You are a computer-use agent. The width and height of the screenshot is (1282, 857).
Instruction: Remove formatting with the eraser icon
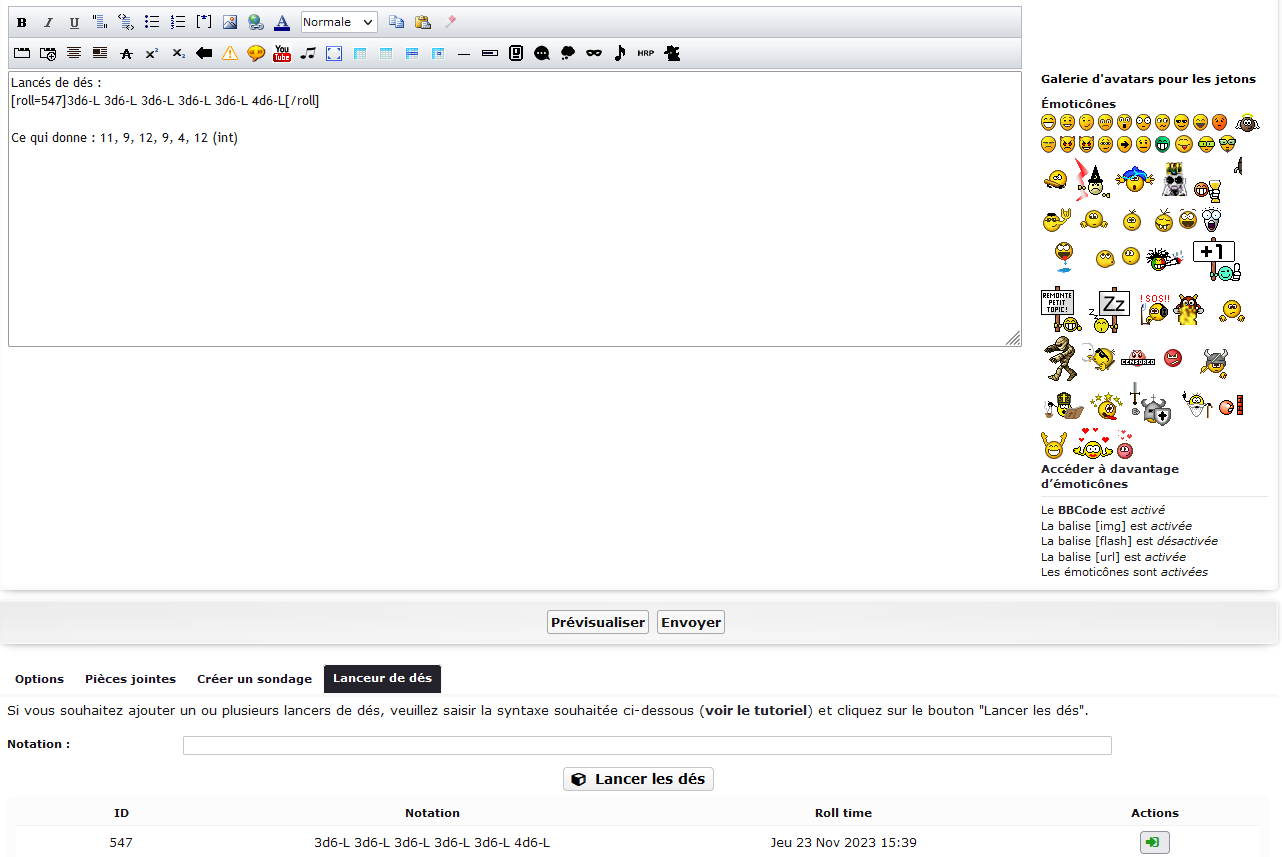click(x=450, y=22)
